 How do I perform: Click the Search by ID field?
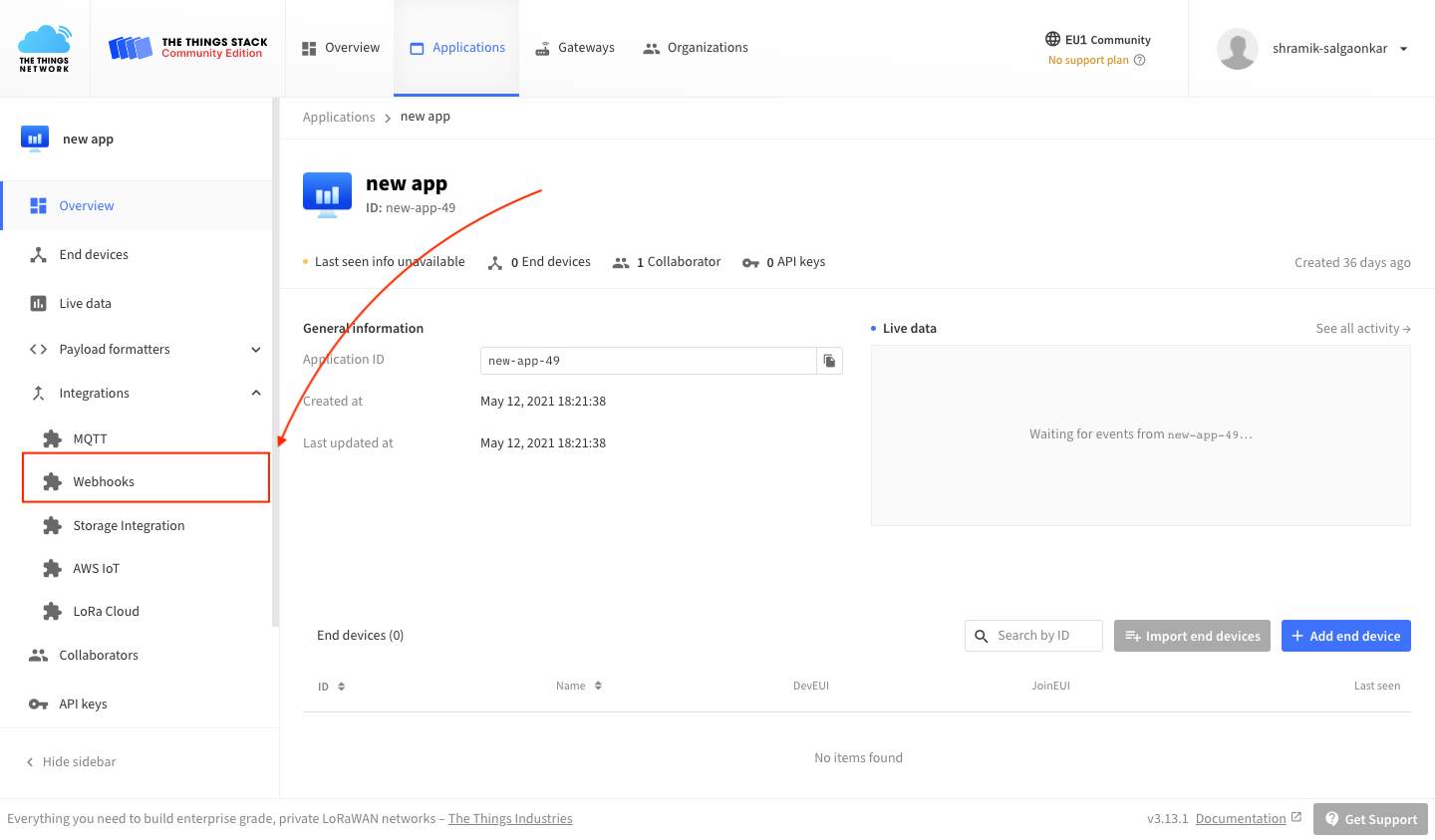pos(1033,636)
